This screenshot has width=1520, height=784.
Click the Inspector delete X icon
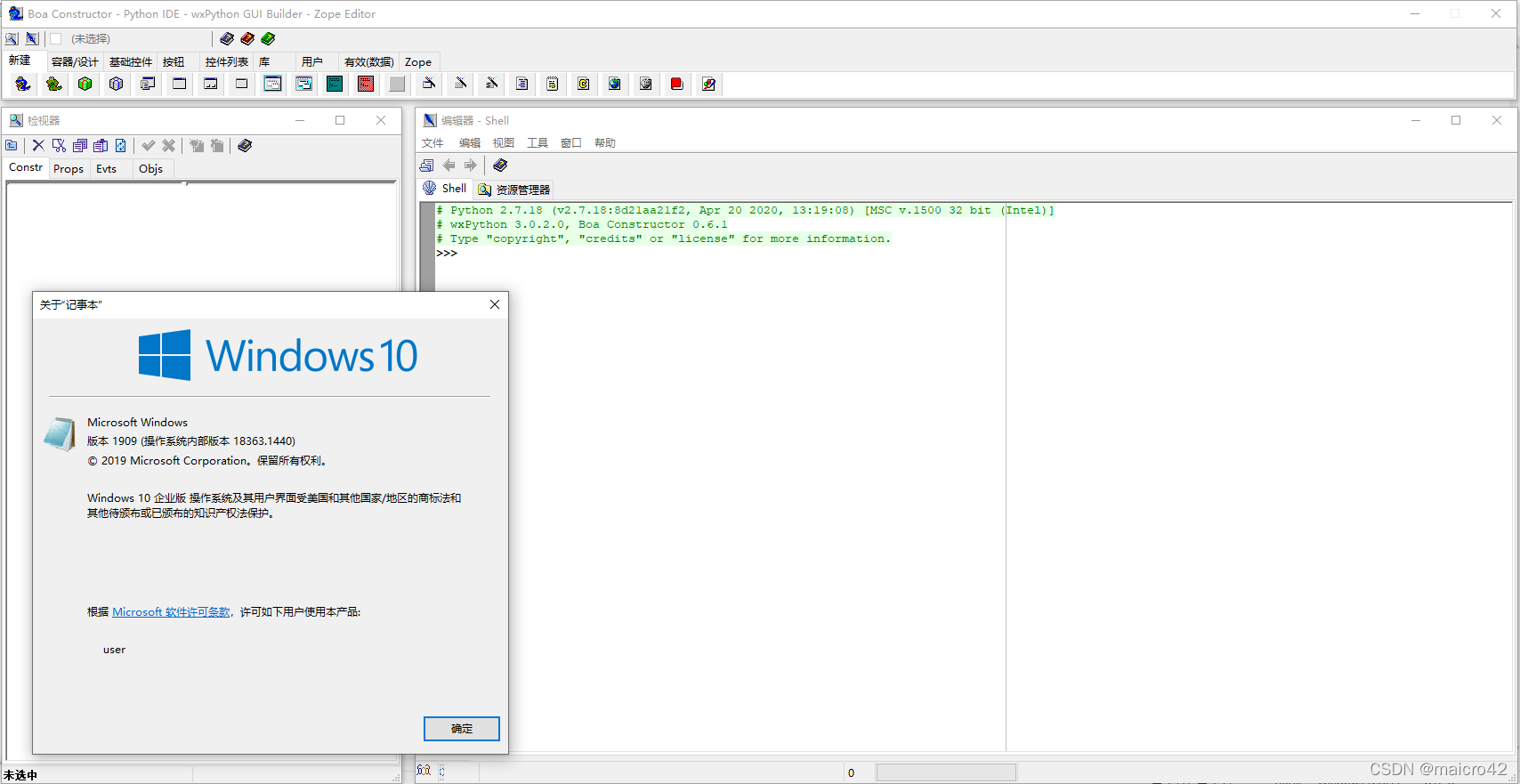point(38,145)
